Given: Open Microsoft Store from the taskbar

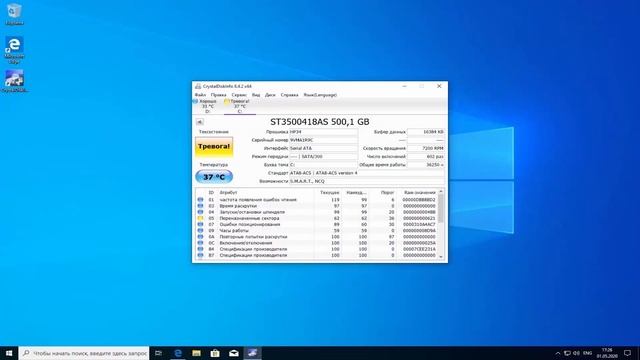Looking at the screenshot, I should point(215,353).
